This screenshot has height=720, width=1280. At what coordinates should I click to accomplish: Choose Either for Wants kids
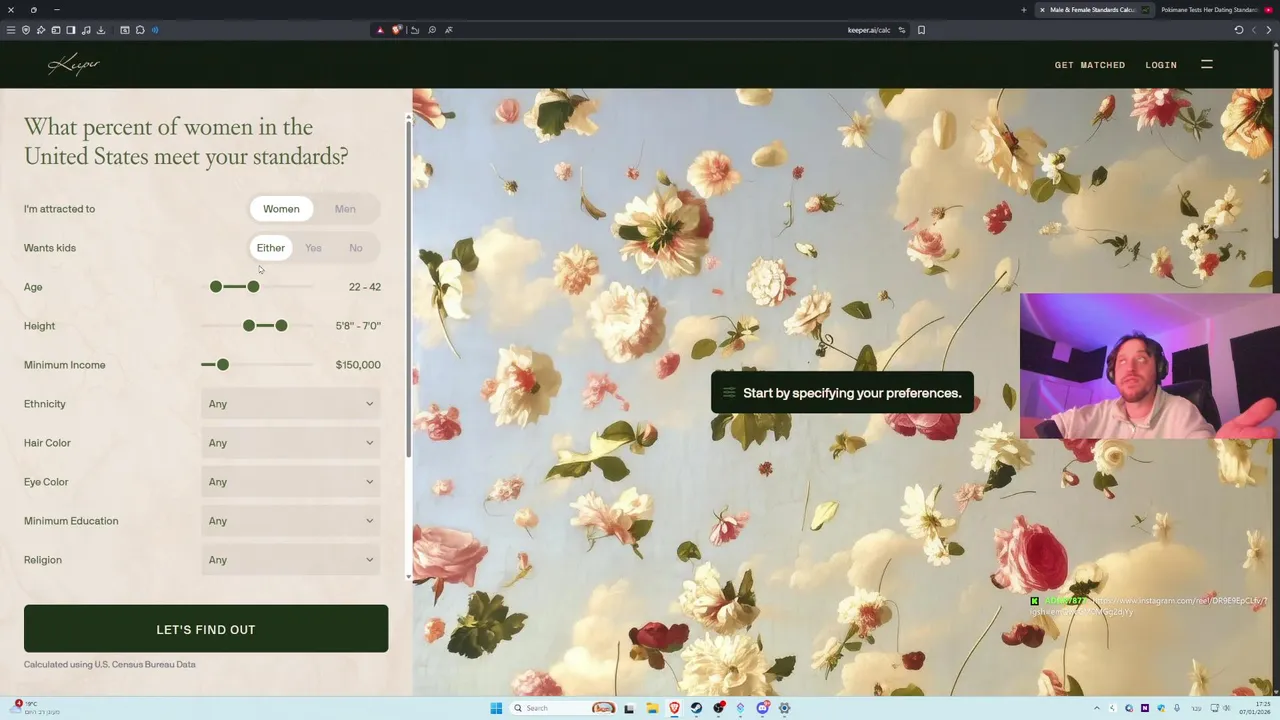click(271, 248)
